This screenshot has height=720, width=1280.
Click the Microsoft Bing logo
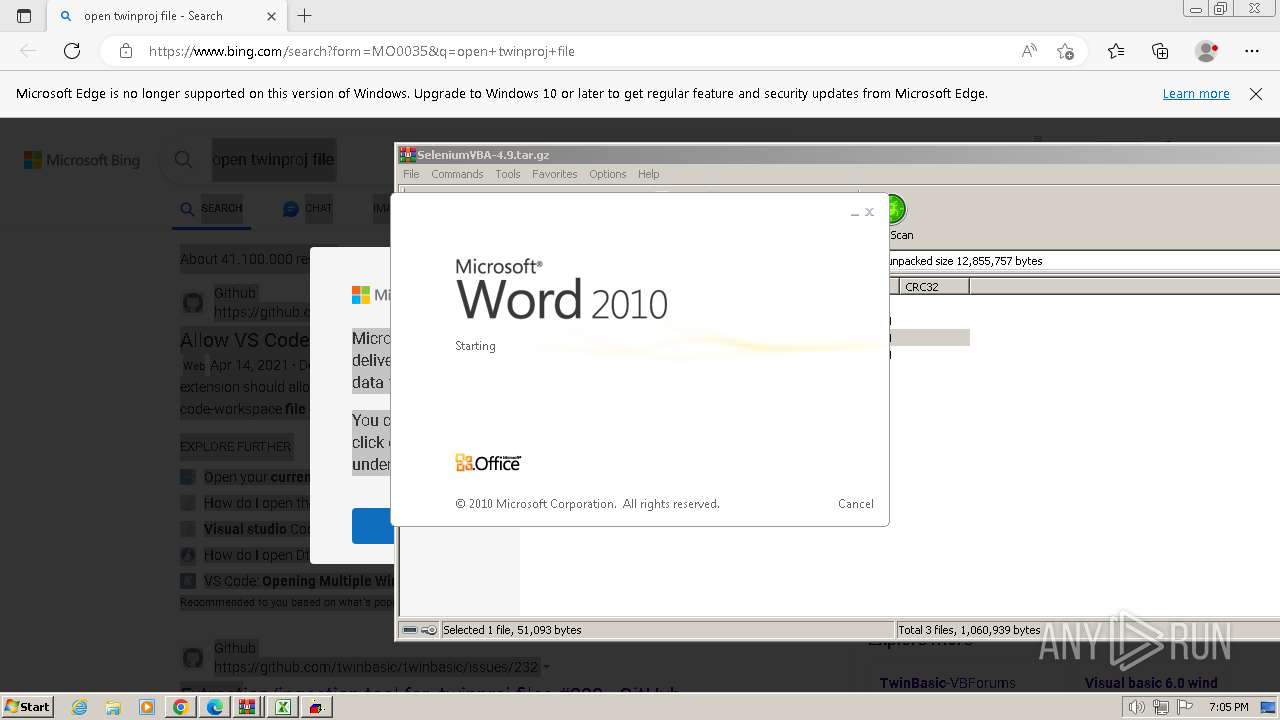coord(82,160)
